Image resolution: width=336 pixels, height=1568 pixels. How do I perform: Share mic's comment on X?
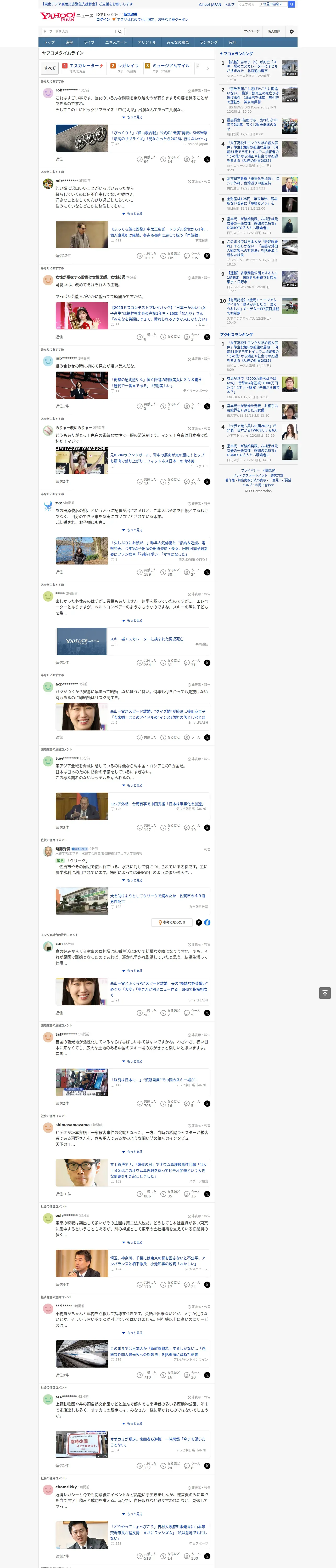pyautogui.click(x=207, y=256)
